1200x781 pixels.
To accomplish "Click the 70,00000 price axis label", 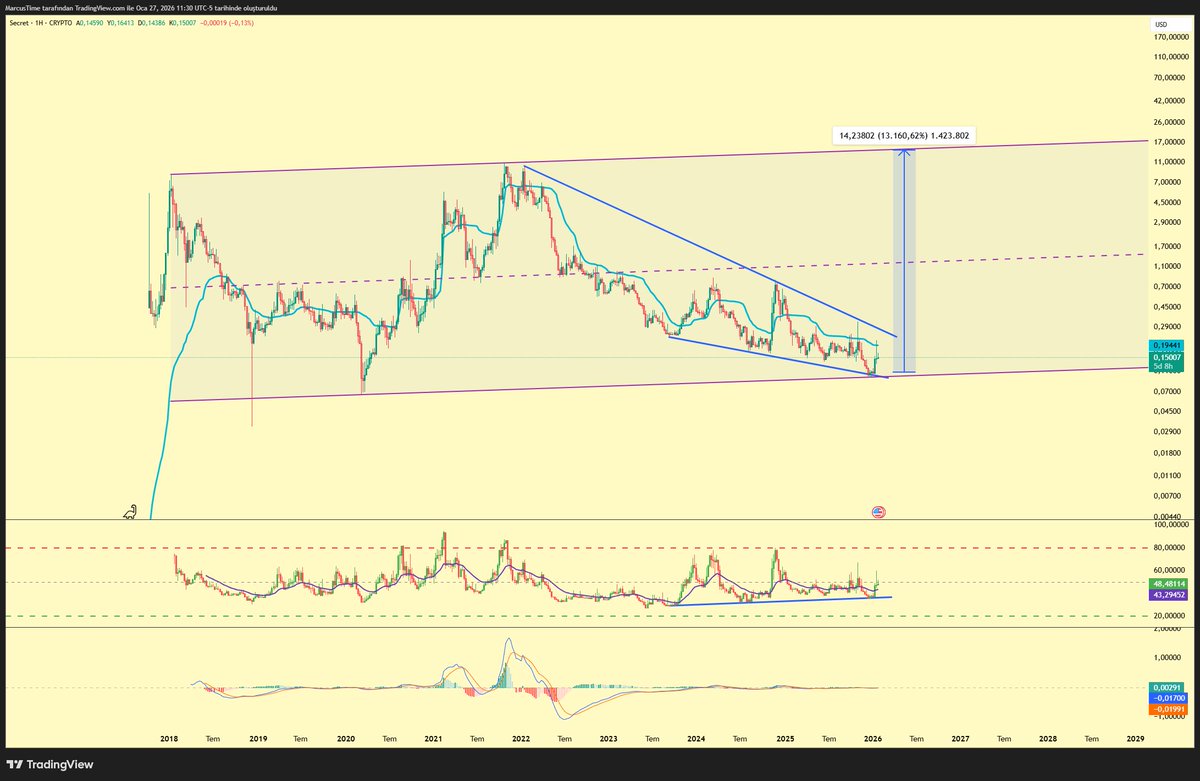I will (x=1169, y=78).
